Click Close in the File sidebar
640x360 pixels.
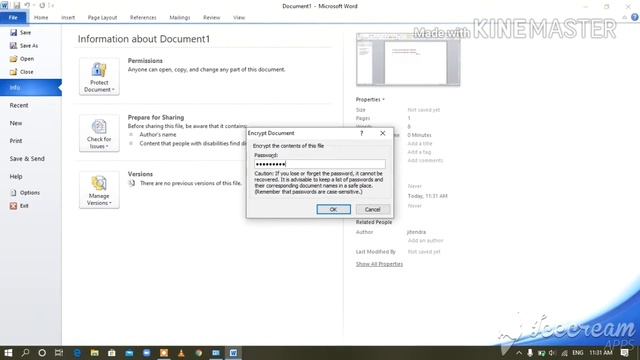click(22, 72)
